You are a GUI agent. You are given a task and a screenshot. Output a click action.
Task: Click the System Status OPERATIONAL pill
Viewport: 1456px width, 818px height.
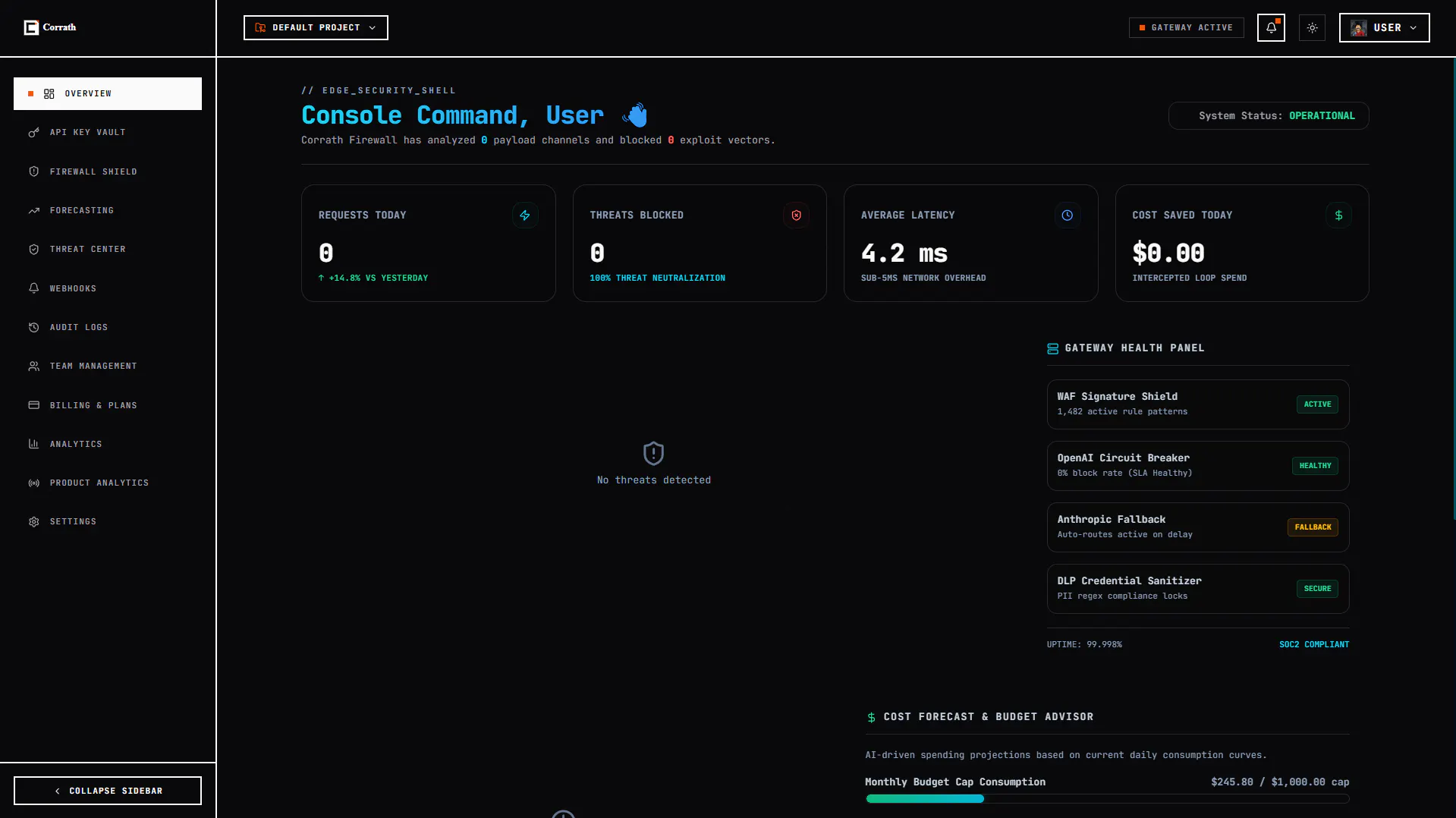click(1269, 115)
